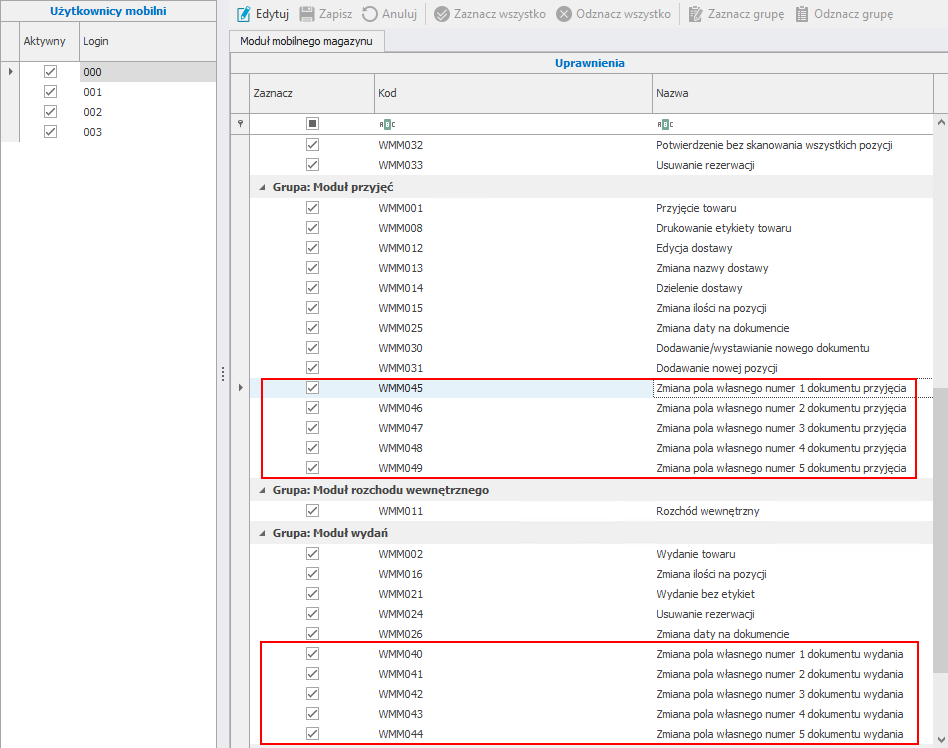Collapse the Grupa: Moduł wydań group
Screen dimensions: 948x748
point(263,534)
